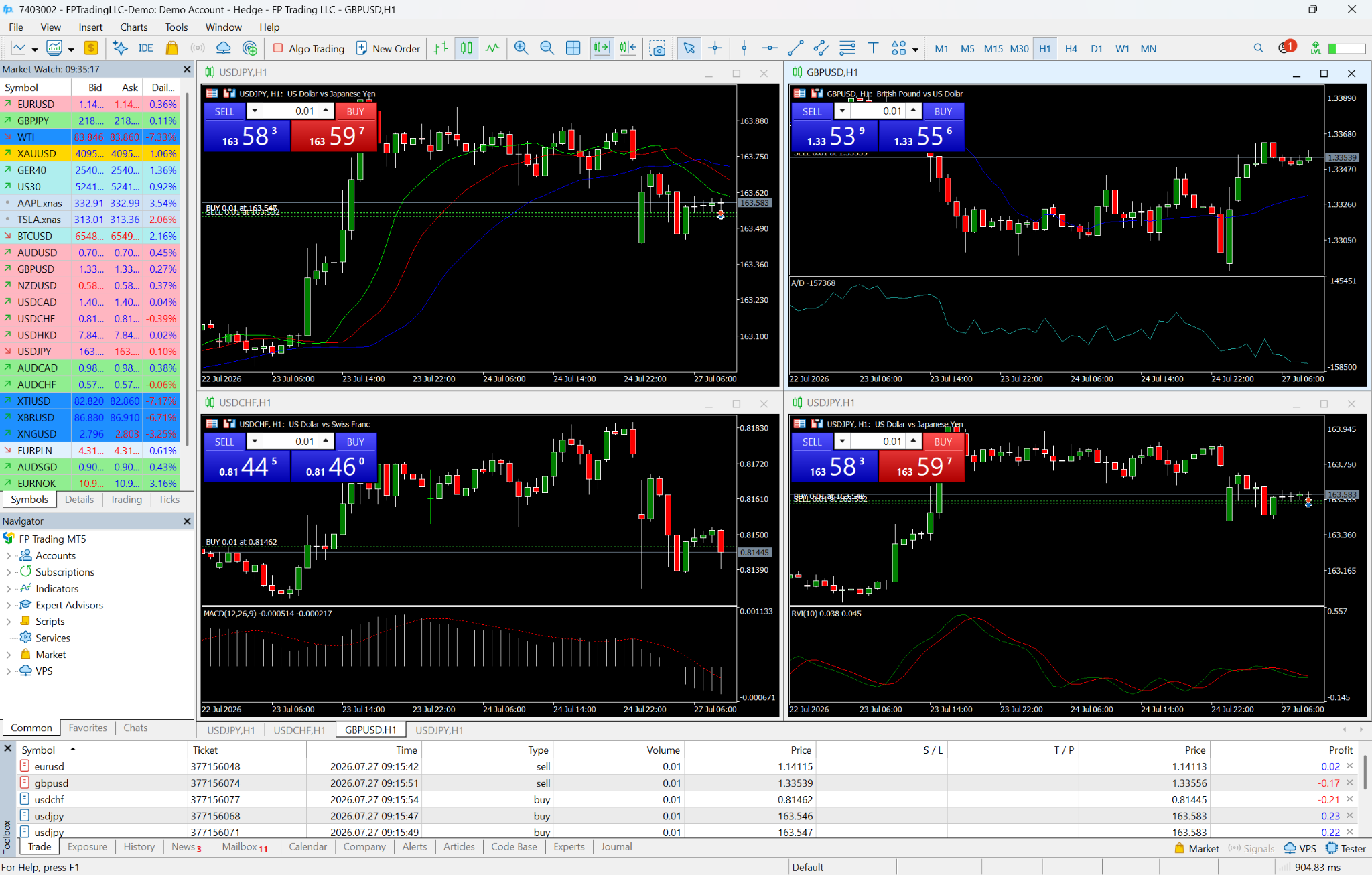The height and width of the screenshot is (875, 1372).
Task: Toggle Algo Trading on or off
Action: [309, 48]
